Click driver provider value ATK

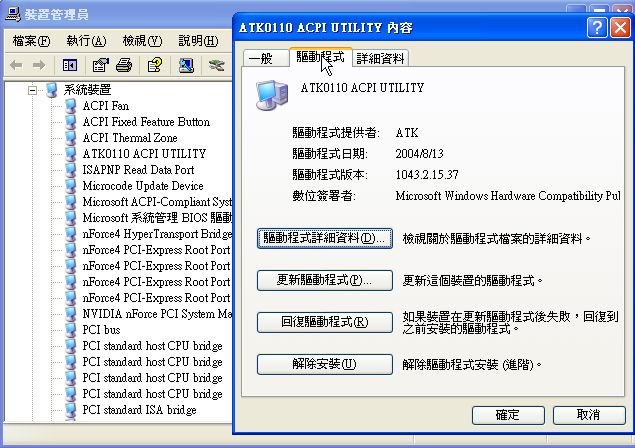coord(407,133)
